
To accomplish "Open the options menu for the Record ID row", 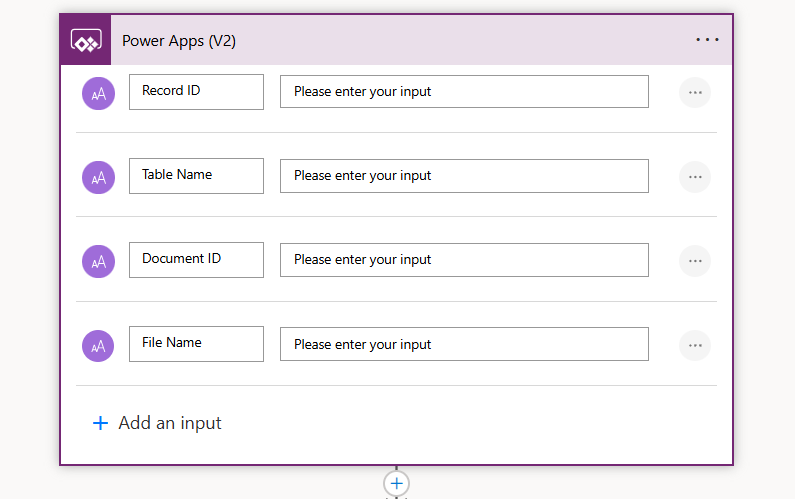I will [695, 92].
